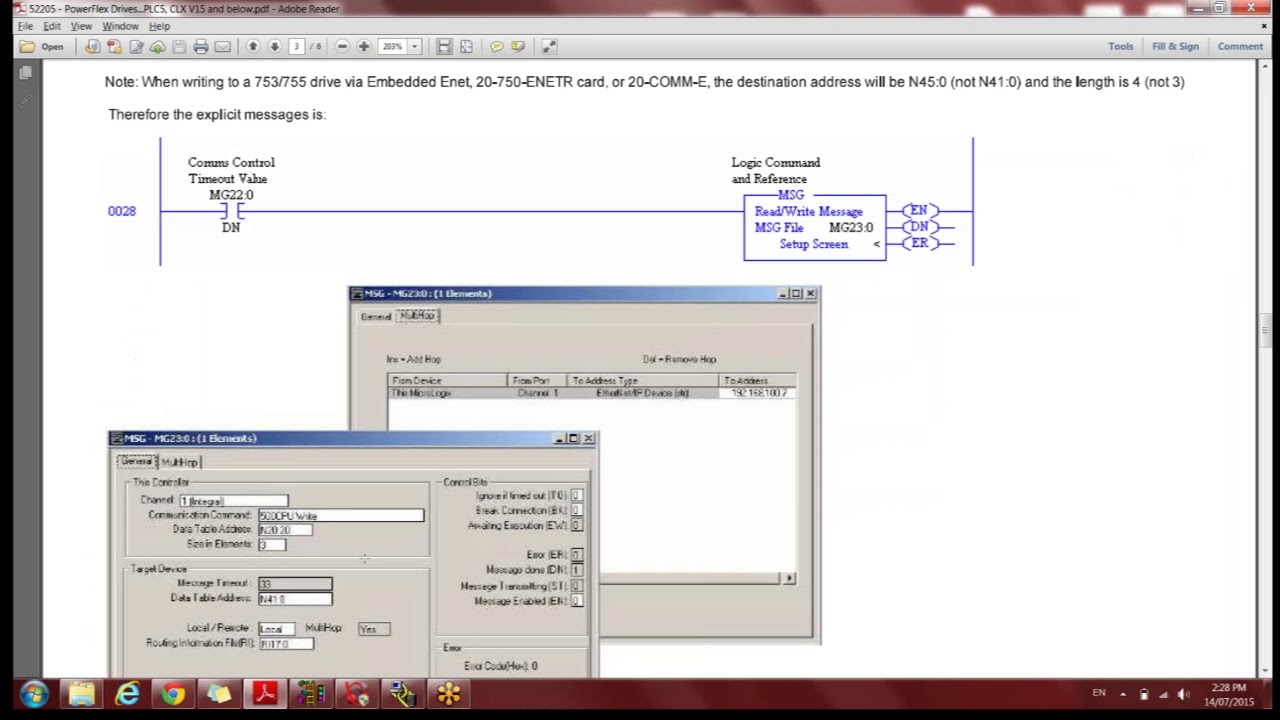Click the scrolling fit width page icon
Viewport: 1280px width, 720px height.
444,46
